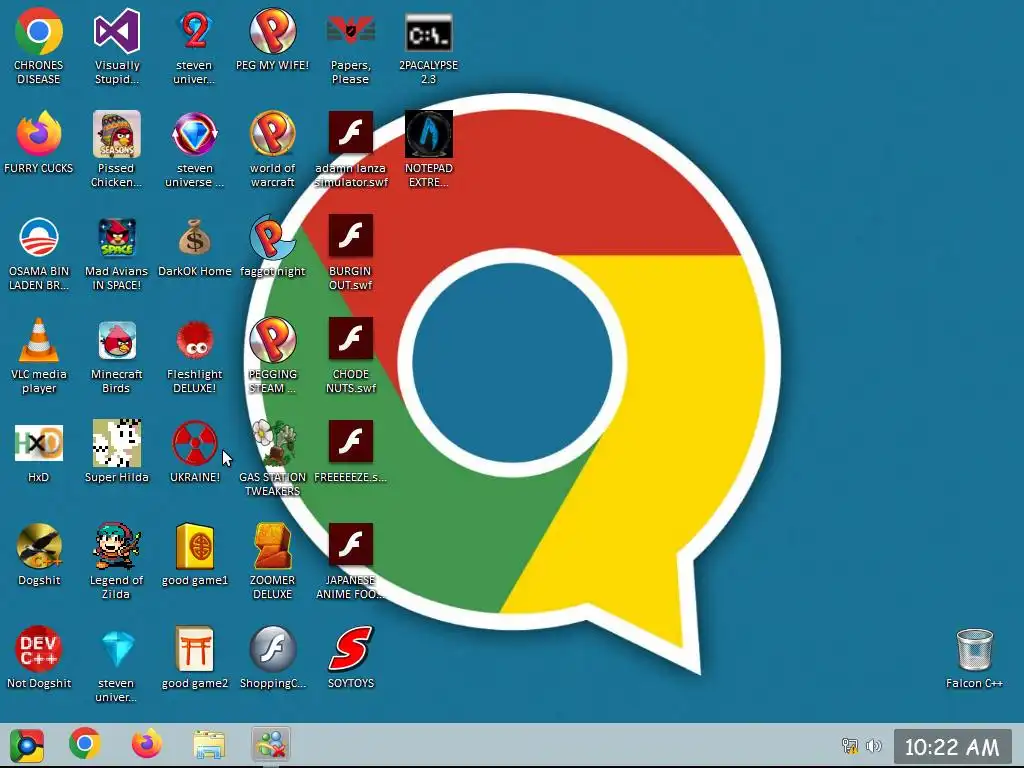
Task: Launch the Super Hilda desktop icon
Action: [117, 443]
